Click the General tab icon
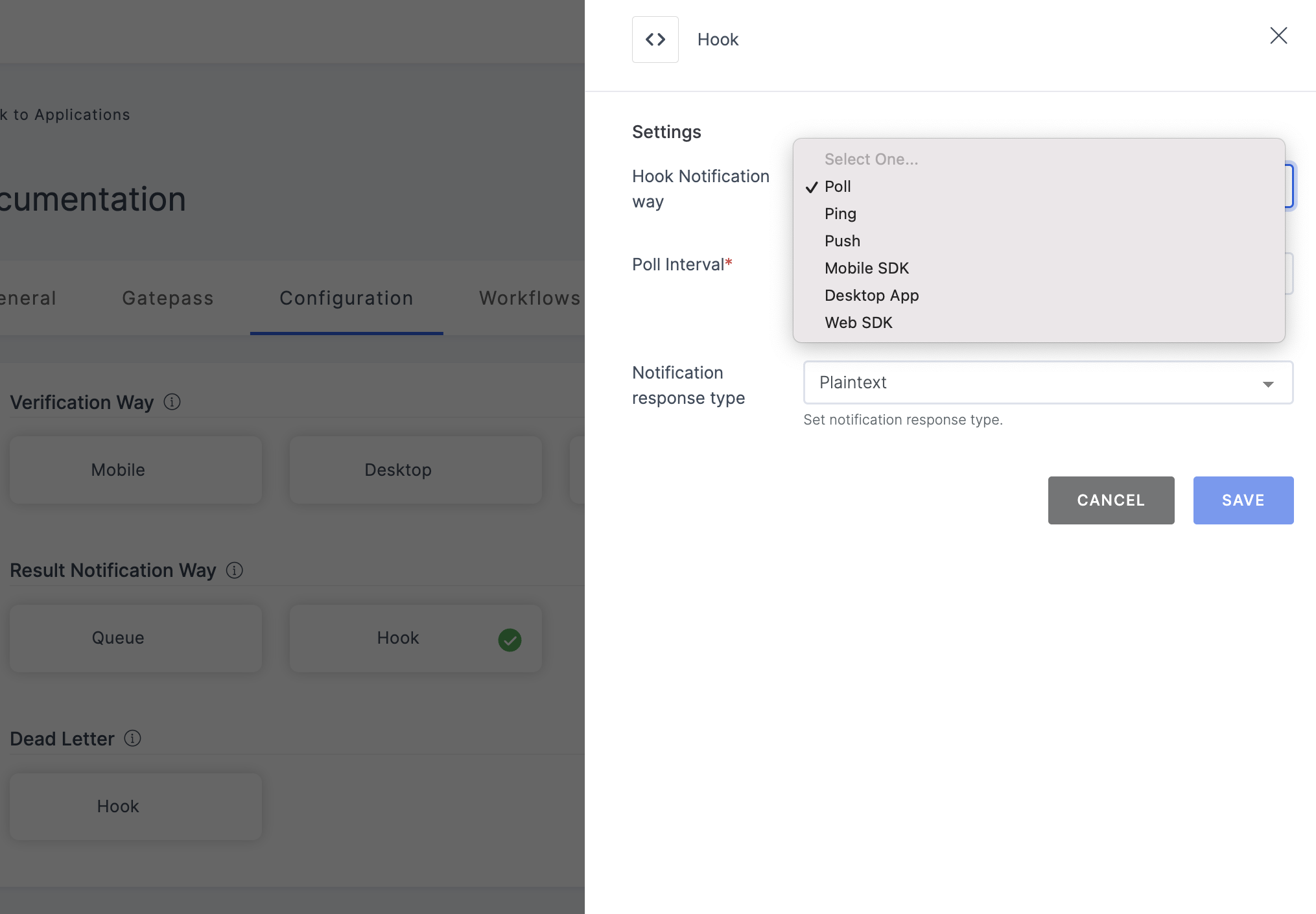Image resolution: width=1316 pixels, height=914 pixels. pyautogui.click(x=27, y=297)
